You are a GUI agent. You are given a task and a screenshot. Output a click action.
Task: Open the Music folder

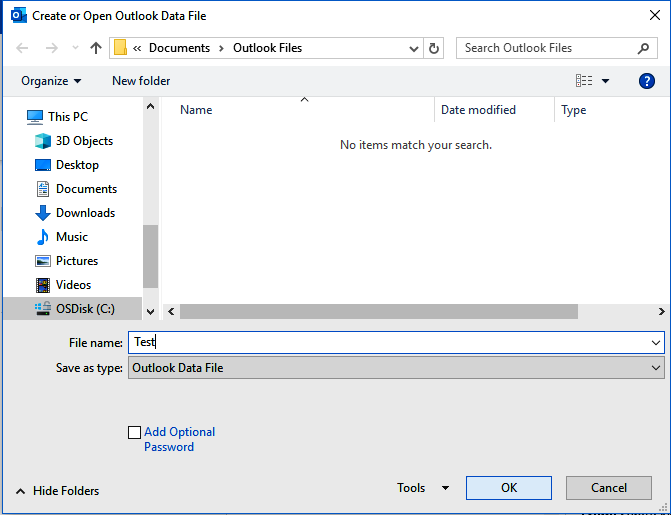pos(62,237)
